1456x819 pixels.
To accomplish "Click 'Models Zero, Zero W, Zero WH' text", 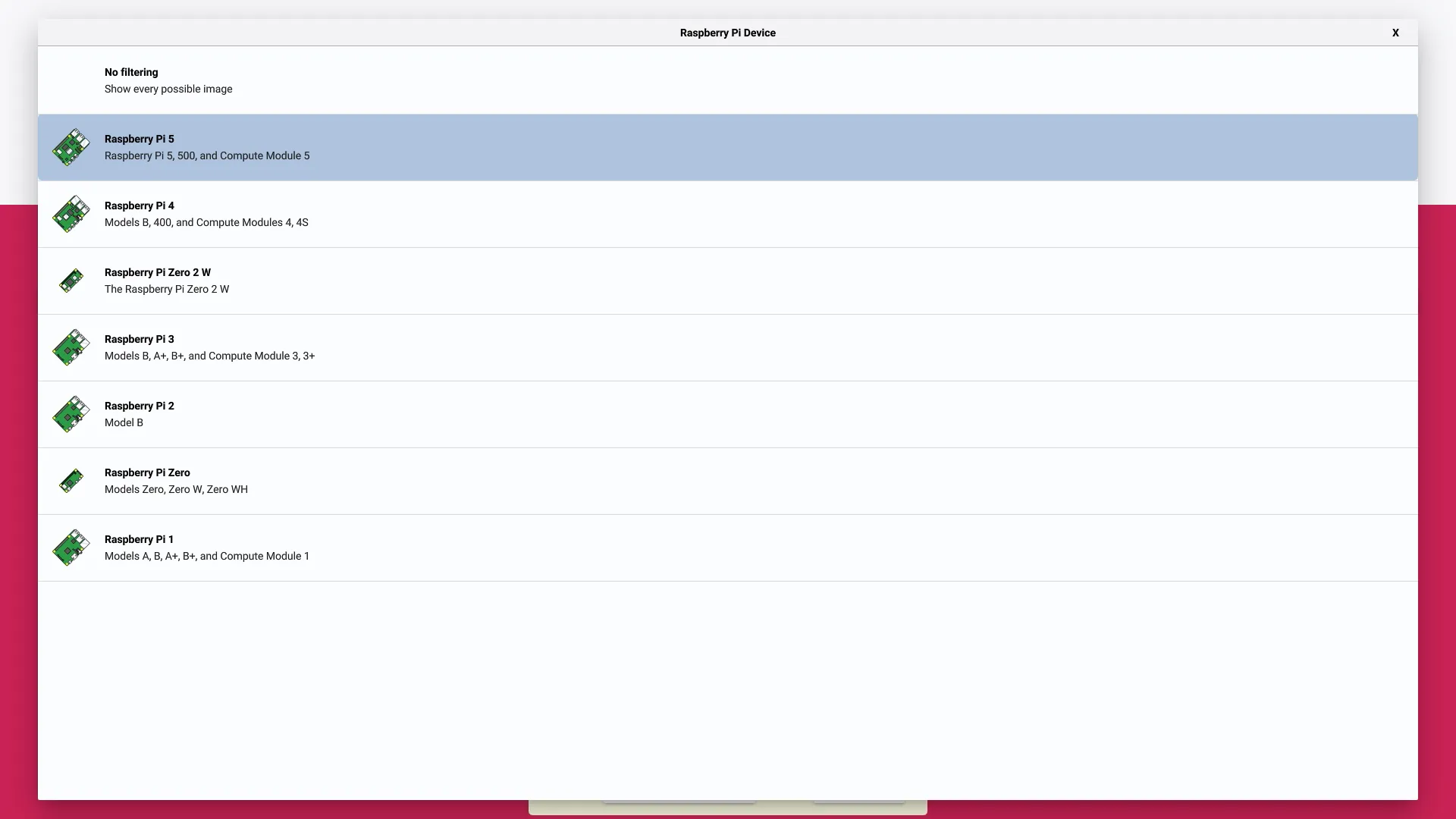I will pyautogui.click(x=176, y=489).
